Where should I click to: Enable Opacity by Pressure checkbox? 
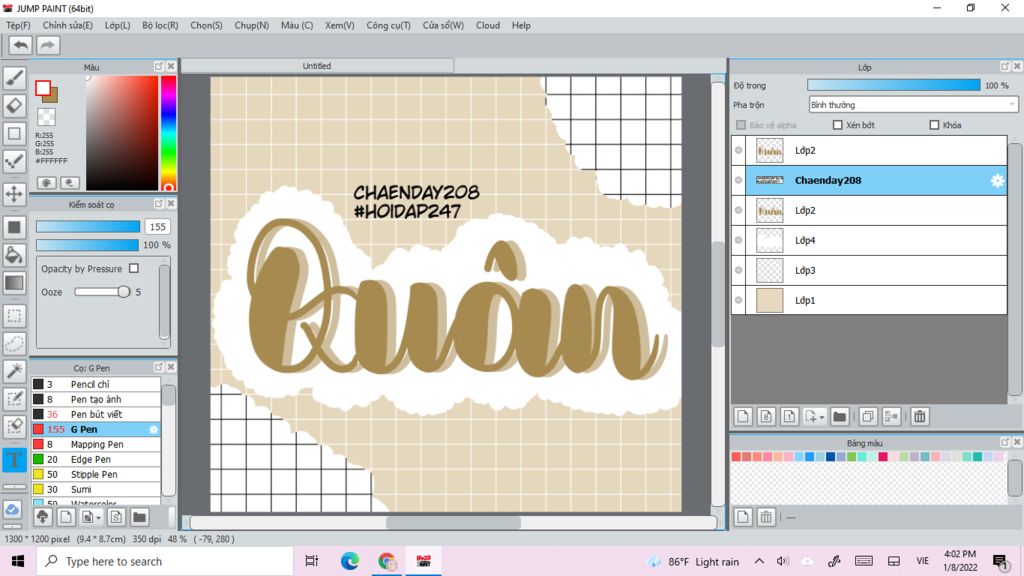tap(134, 268)
